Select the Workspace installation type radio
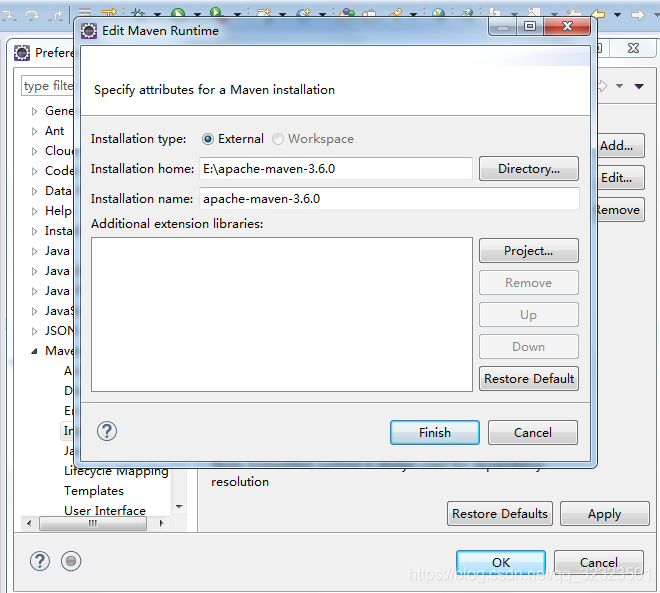This screenshot has height=593, width=660. click(277, 139)
